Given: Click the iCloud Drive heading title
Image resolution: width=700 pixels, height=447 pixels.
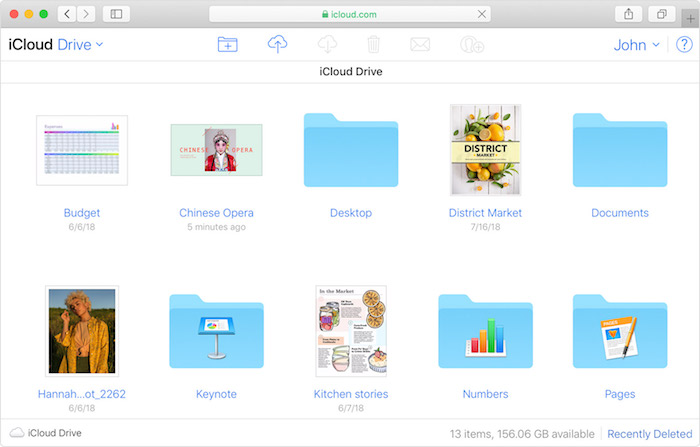Looking at the screenshot, I should 351,71.
